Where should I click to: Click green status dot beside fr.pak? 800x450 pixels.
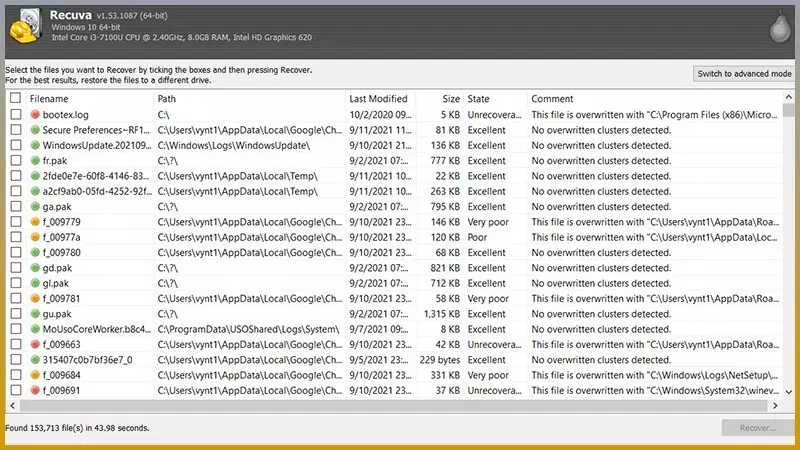point(35,161)
